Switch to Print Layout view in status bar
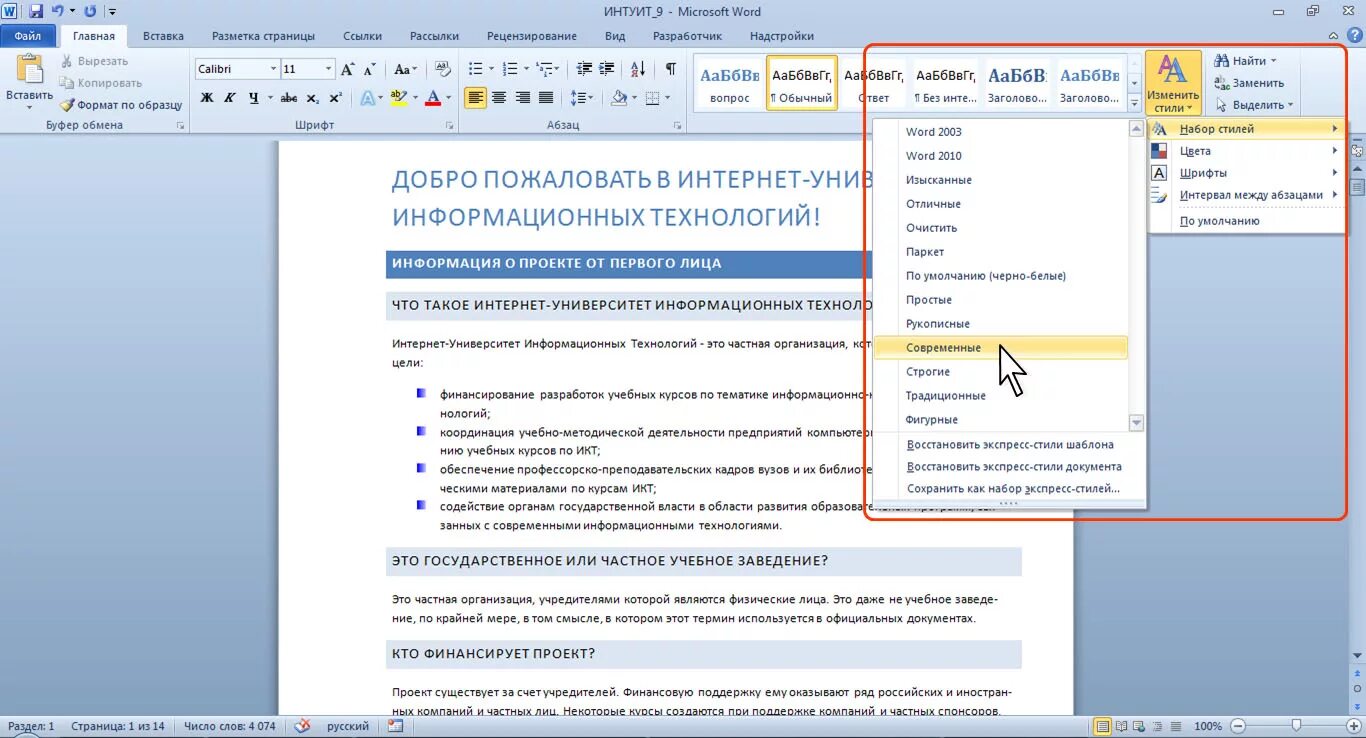 [x=1103, y=726]
